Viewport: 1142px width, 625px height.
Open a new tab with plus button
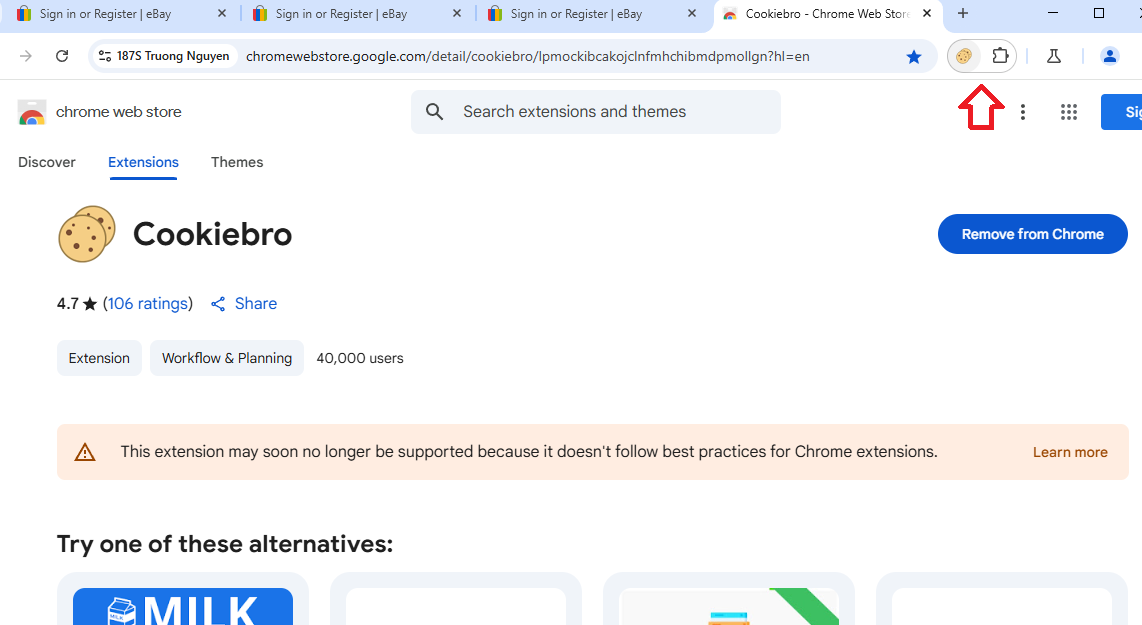point(962,13)
